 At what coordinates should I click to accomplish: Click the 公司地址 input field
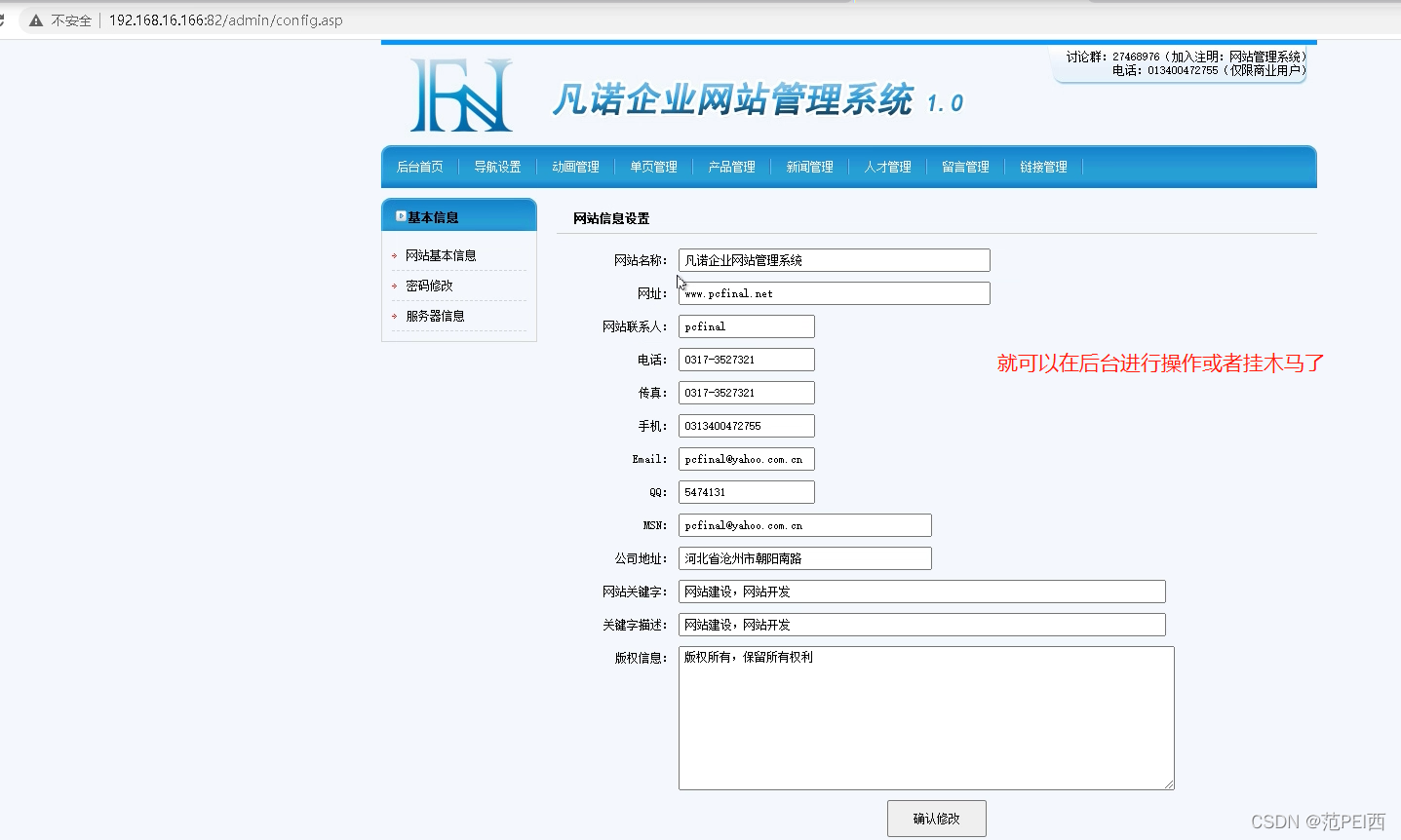pyautogui.click(x=805, y=558)
